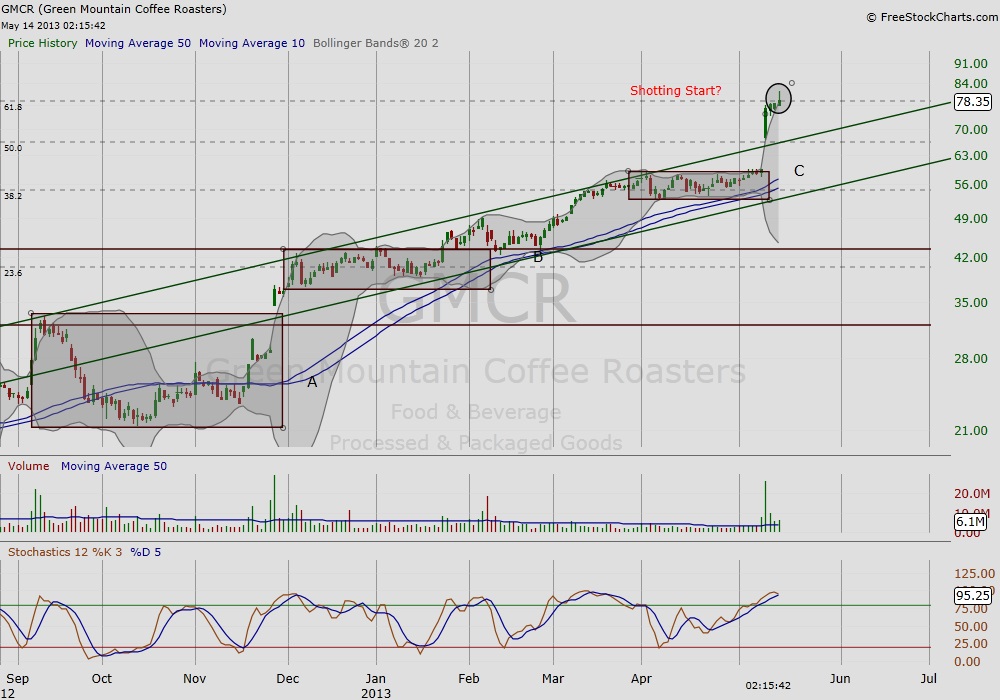
Task: Click the 6.1M current volume tag
Action: (x=971, y=521)
